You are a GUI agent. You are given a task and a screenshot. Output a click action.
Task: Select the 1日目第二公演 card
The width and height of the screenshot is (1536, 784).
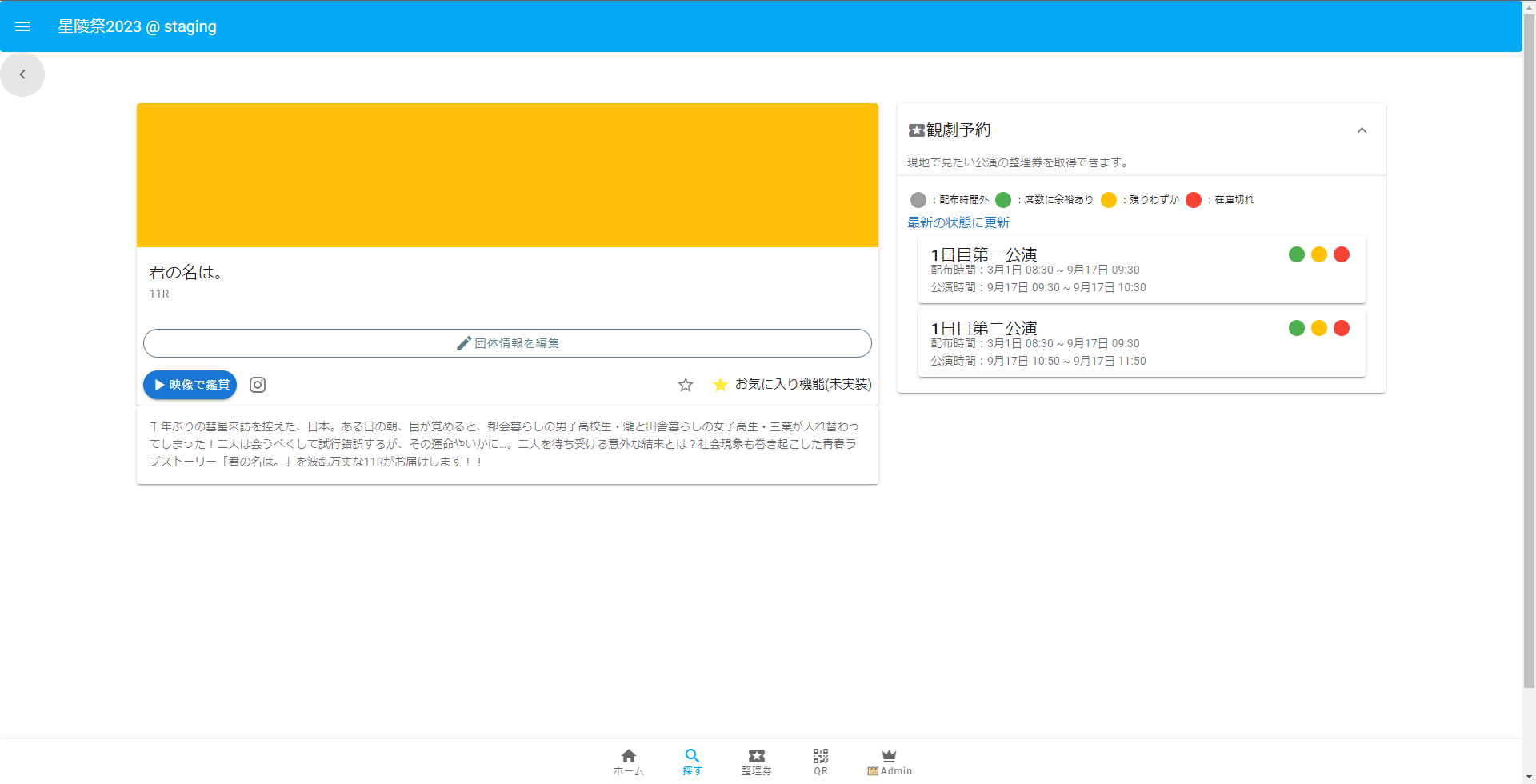(1142, 343)
